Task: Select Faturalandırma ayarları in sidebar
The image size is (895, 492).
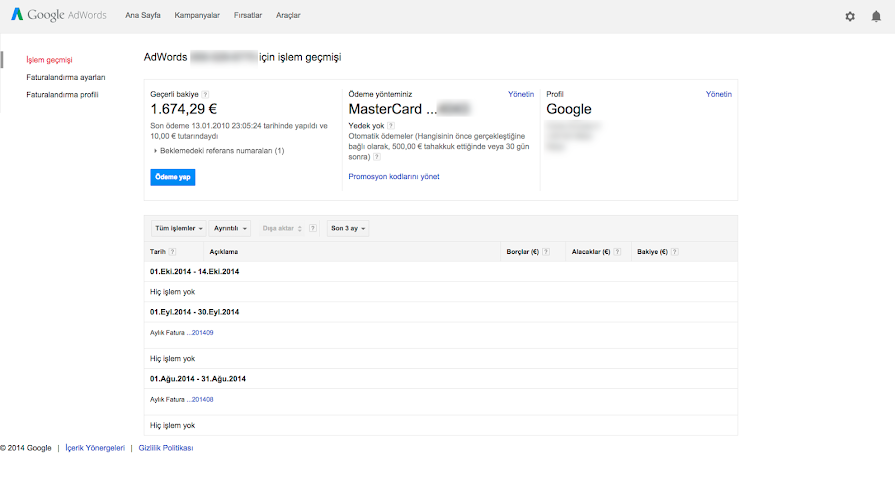Action: point(66,77)
